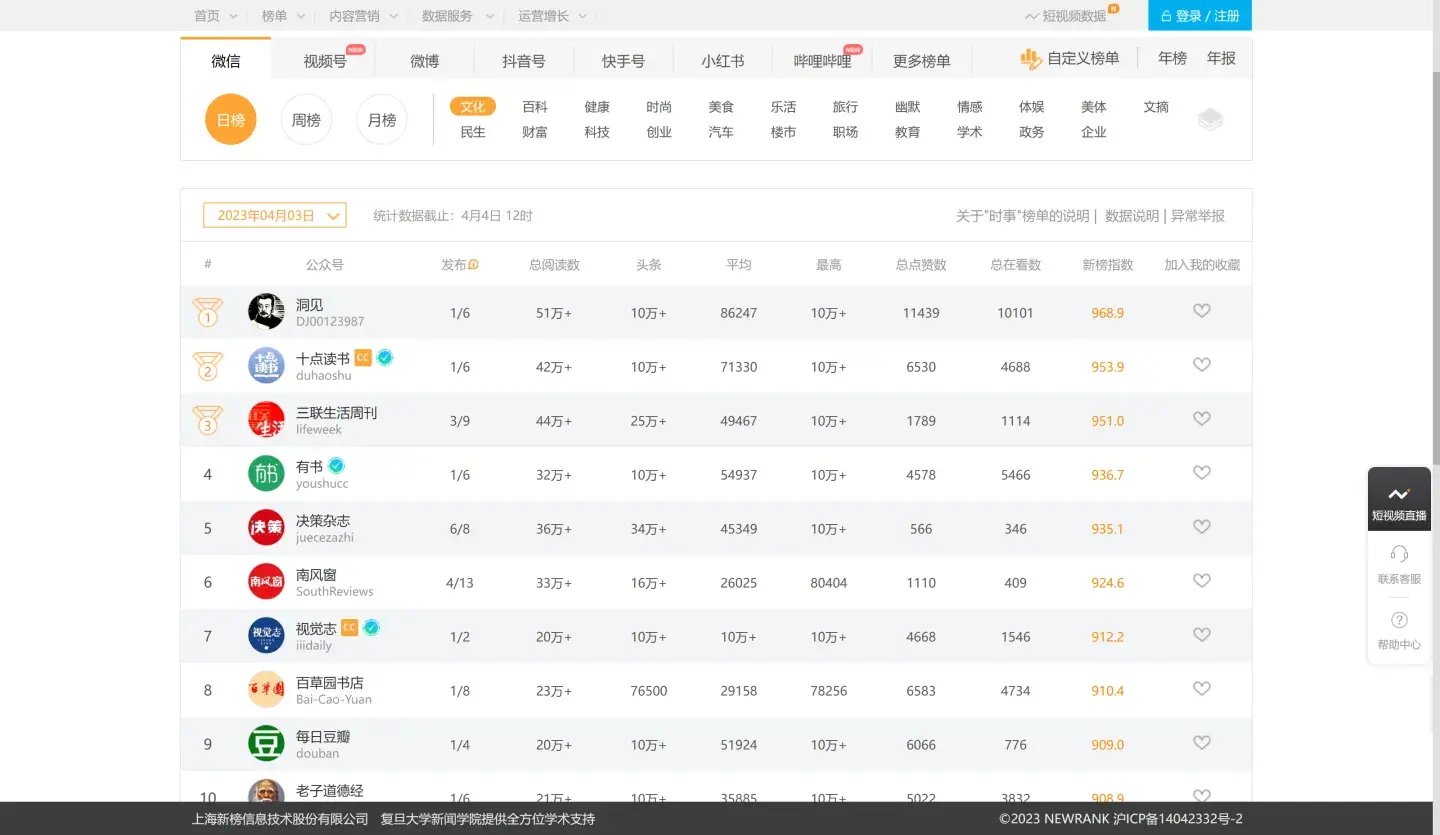The height and width of the screenshot is (835, 1440).
Task: Open 洞见 avatar image
Action: [x=266, y=312]
